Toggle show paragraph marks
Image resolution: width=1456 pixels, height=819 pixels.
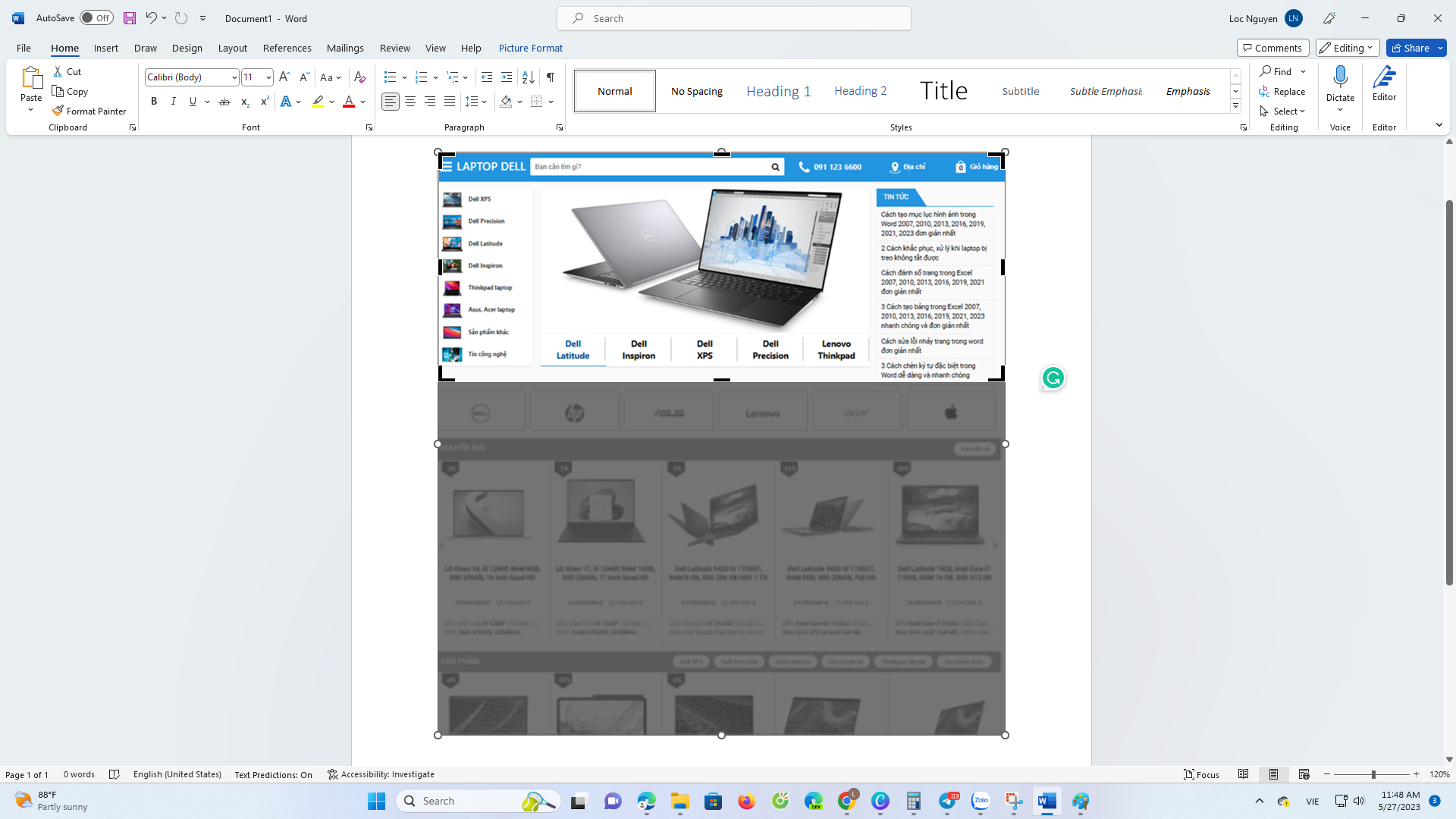coord(551,77)
